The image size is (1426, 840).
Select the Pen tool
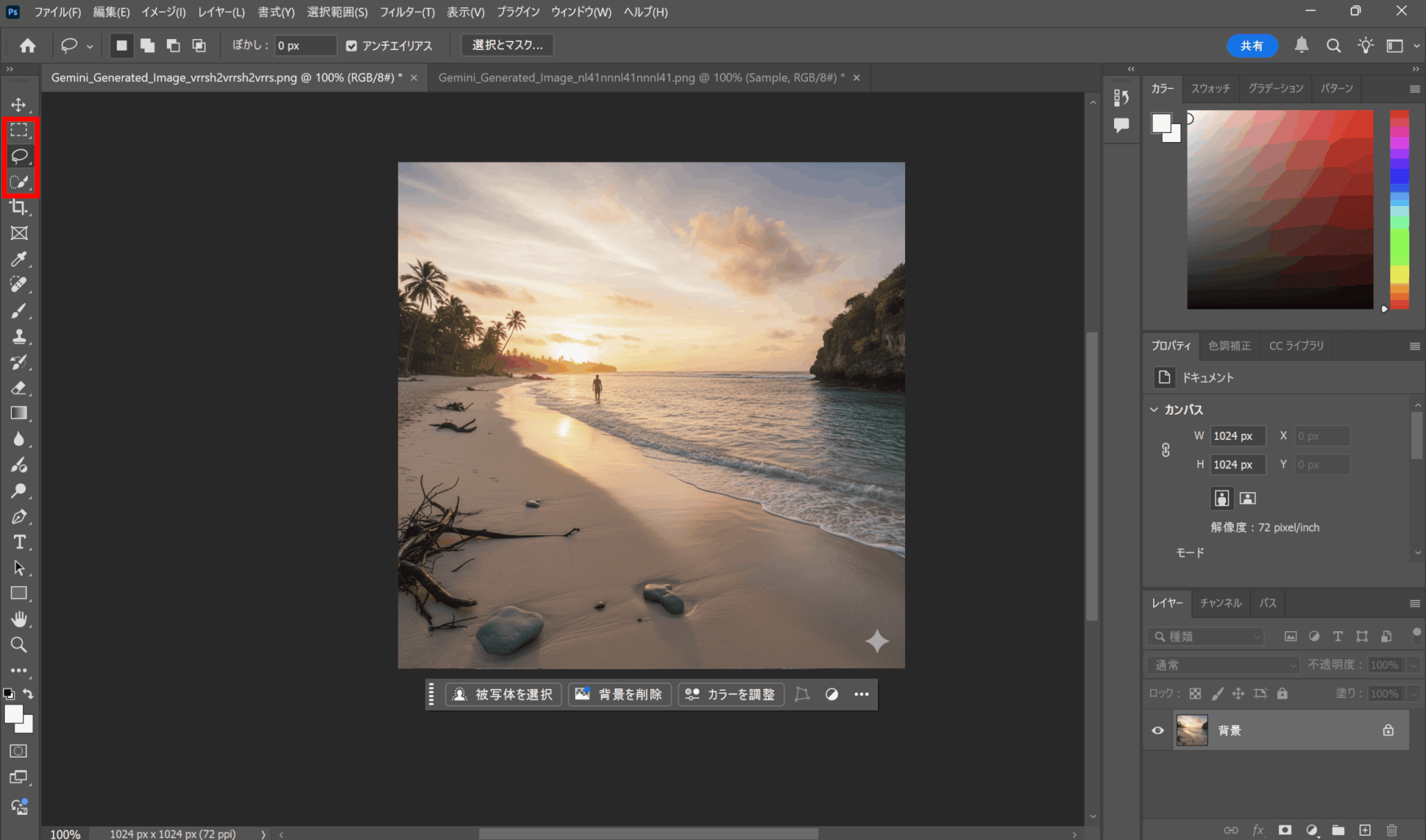point(19,516)
